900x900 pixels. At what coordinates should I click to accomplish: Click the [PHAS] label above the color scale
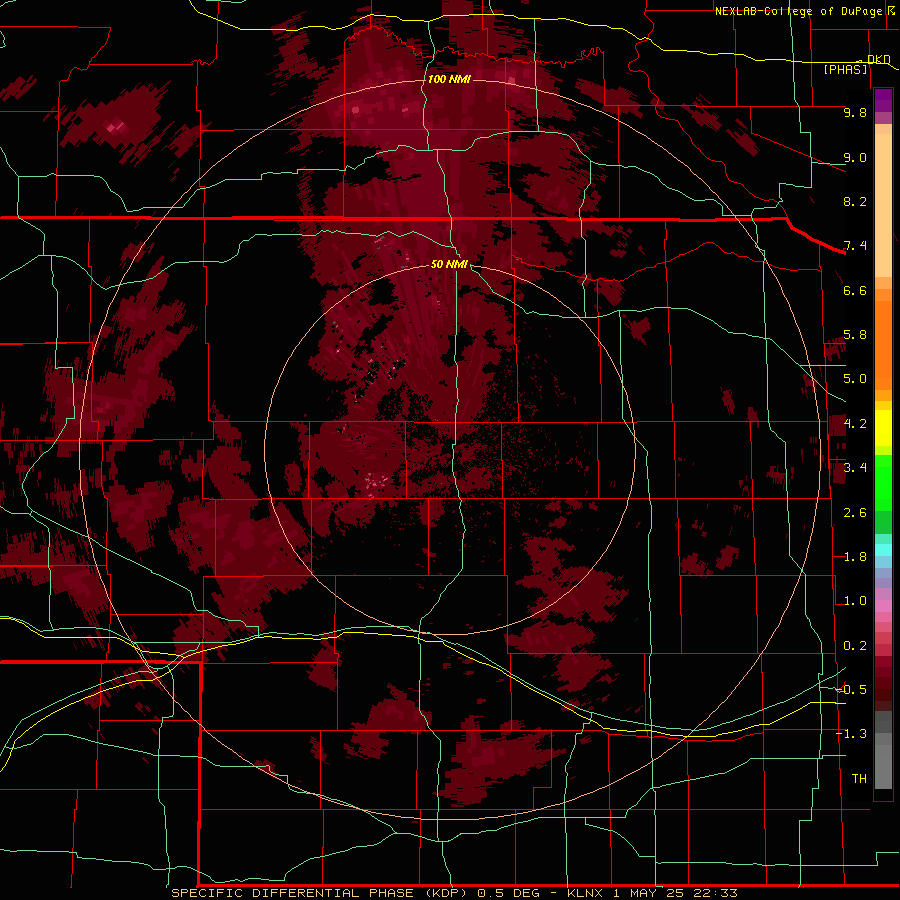[x=845, y=69]
